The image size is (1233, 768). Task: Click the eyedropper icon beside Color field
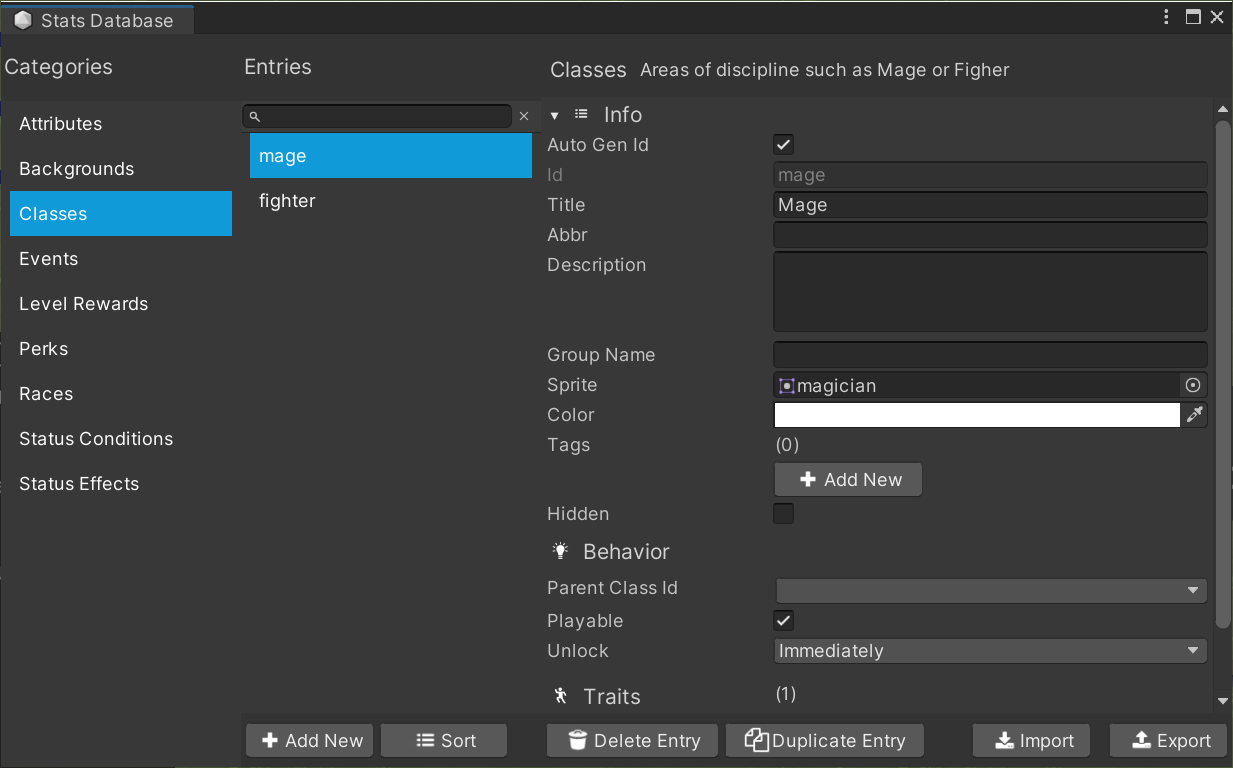1194,415
